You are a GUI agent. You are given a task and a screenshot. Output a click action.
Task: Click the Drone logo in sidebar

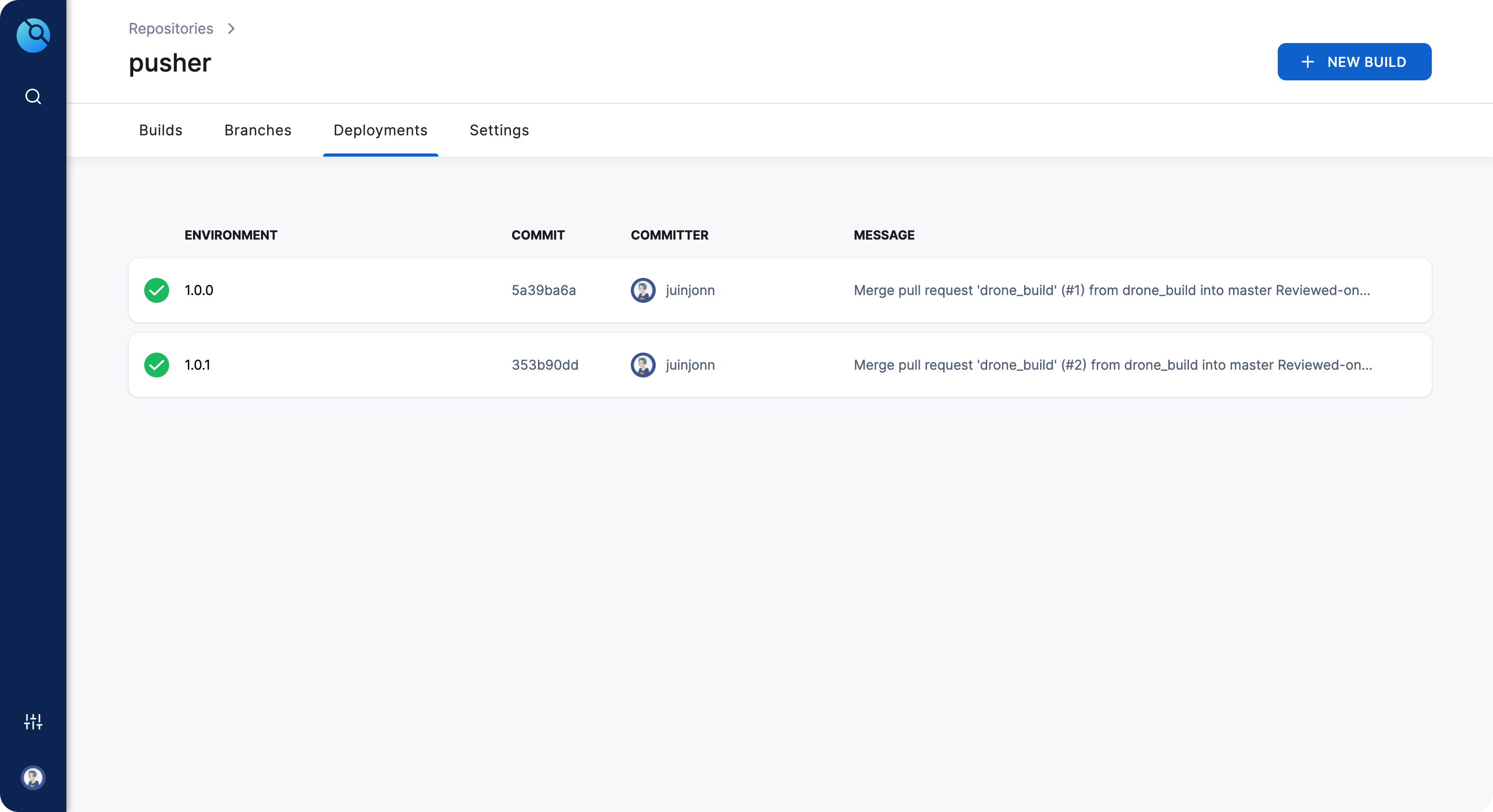(33, 35)
